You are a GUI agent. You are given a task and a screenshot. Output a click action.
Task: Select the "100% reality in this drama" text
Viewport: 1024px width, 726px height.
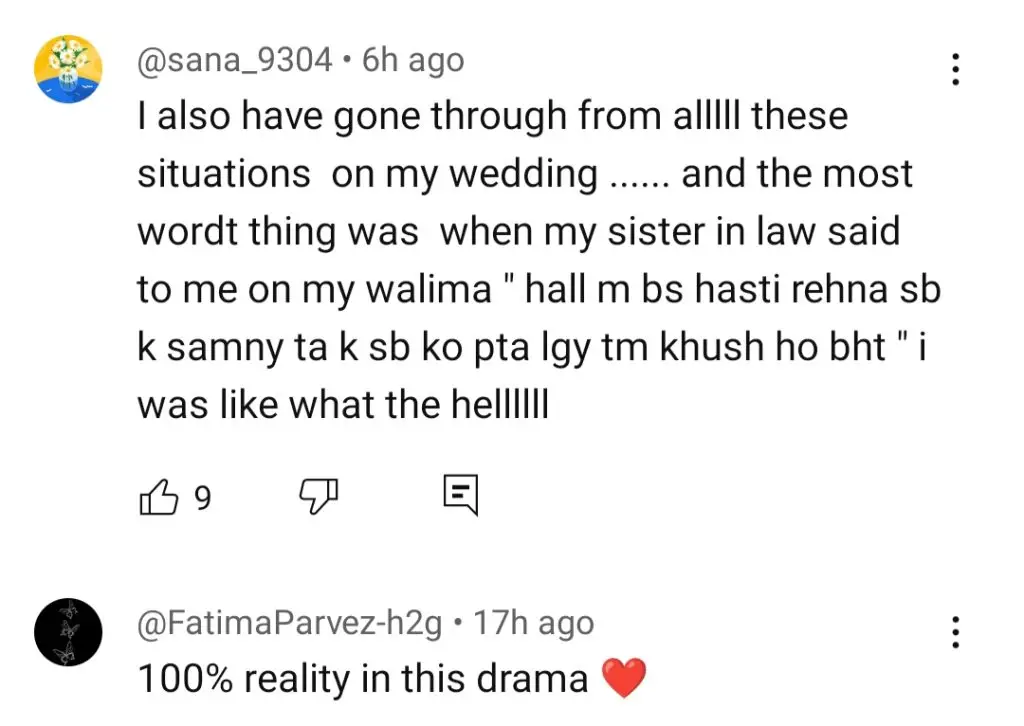pos(362,680)
